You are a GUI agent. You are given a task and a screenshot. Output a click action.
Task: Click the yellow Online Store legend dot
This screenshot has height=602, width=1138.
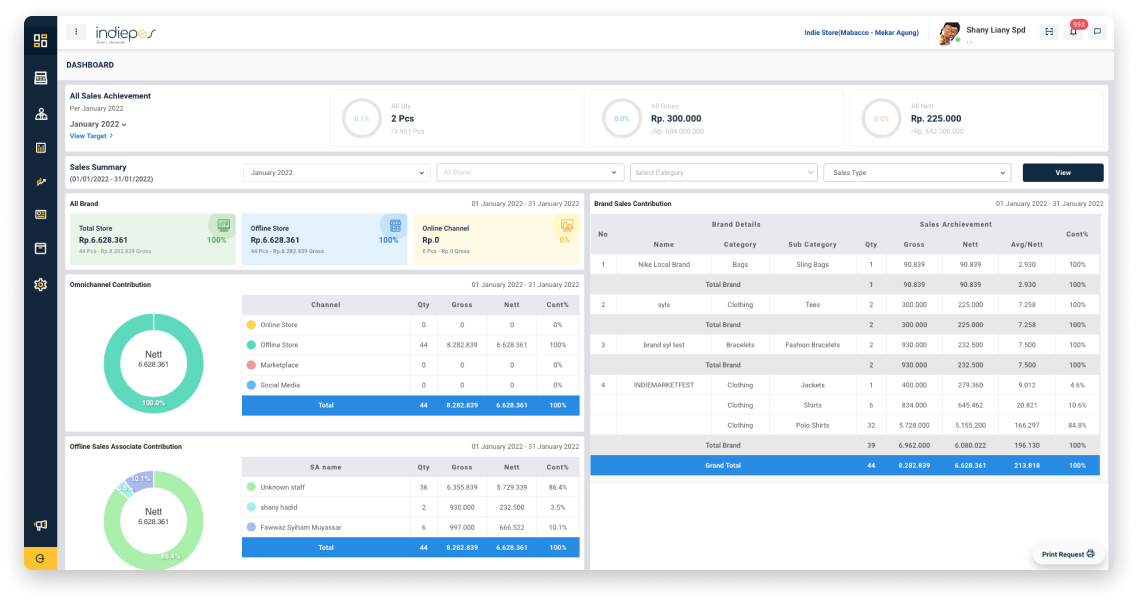point(251,325)
